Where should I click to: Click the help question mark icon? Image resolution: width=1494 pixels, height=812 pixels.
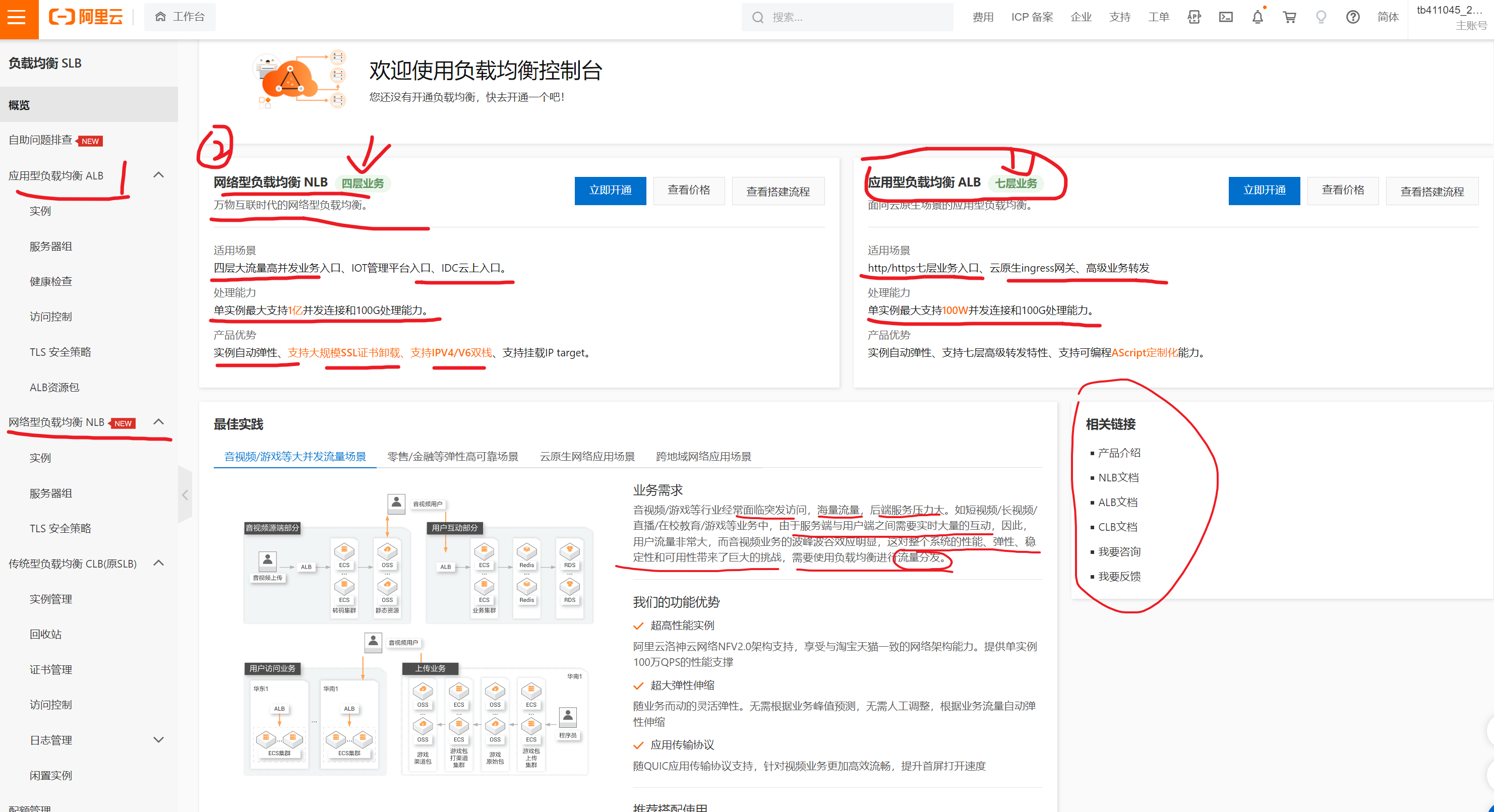coord(1352,17)
